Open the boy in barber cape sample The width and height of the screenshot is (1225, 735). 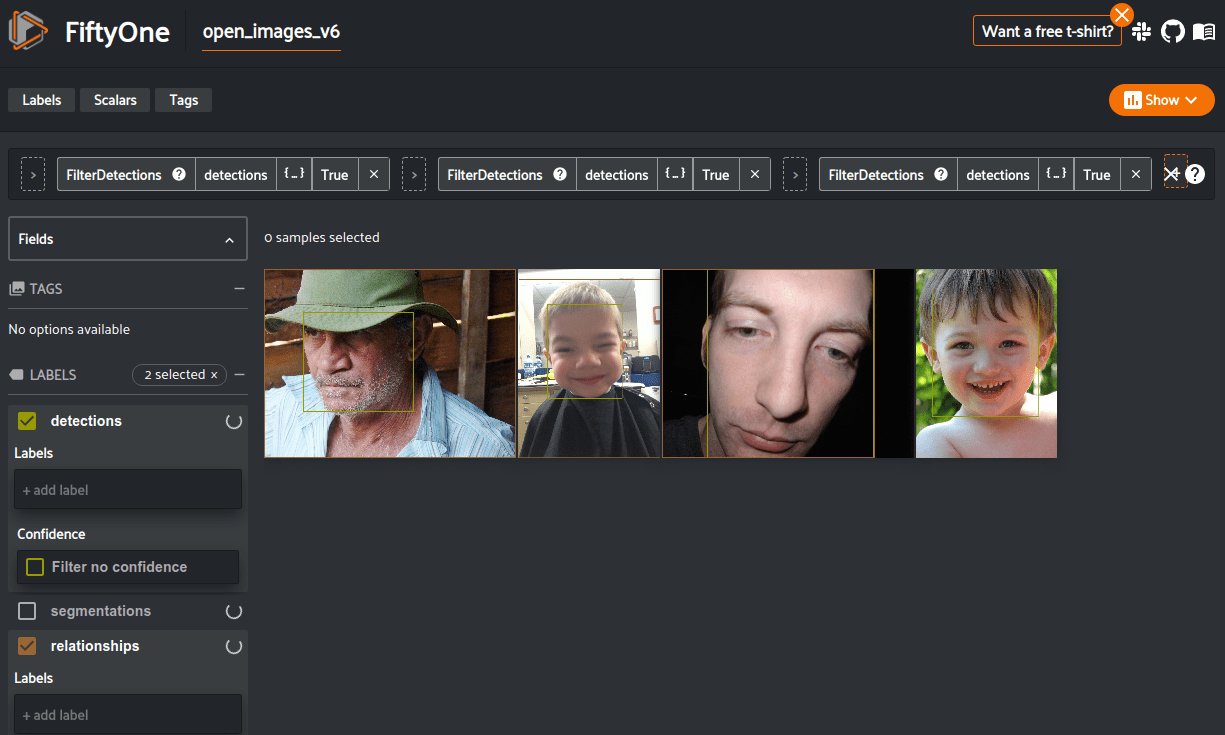point(589,363)
